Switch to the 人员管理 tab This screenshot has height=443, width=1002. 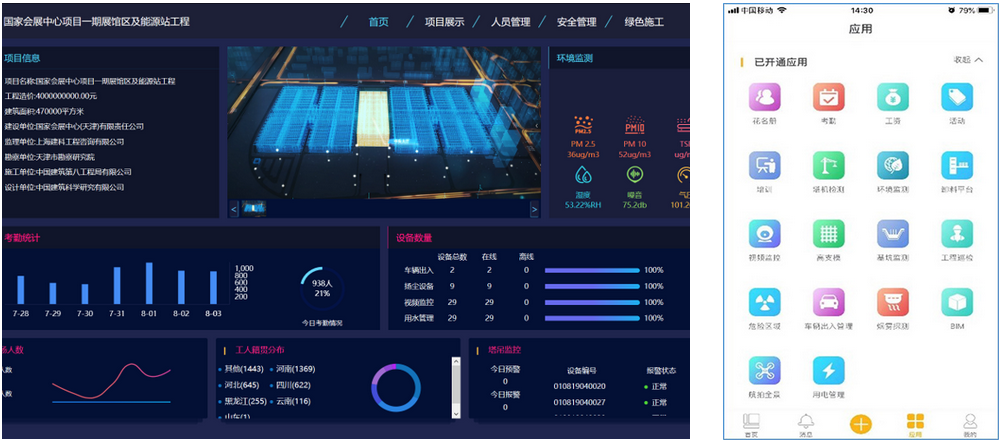[x=511, y=22]
